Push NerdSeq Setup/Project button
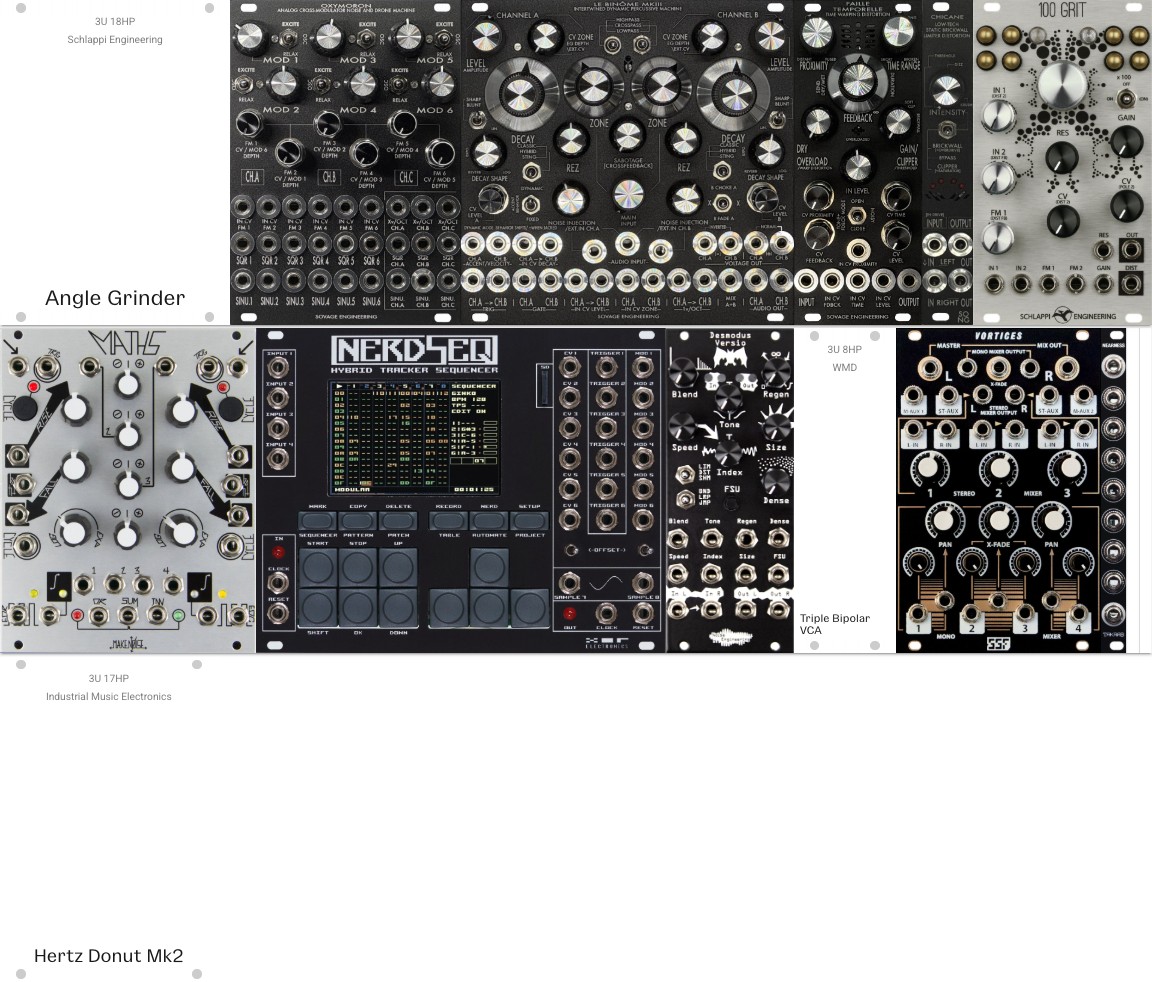This screenshot has width=1152, height=982. [x=529, y=521]
